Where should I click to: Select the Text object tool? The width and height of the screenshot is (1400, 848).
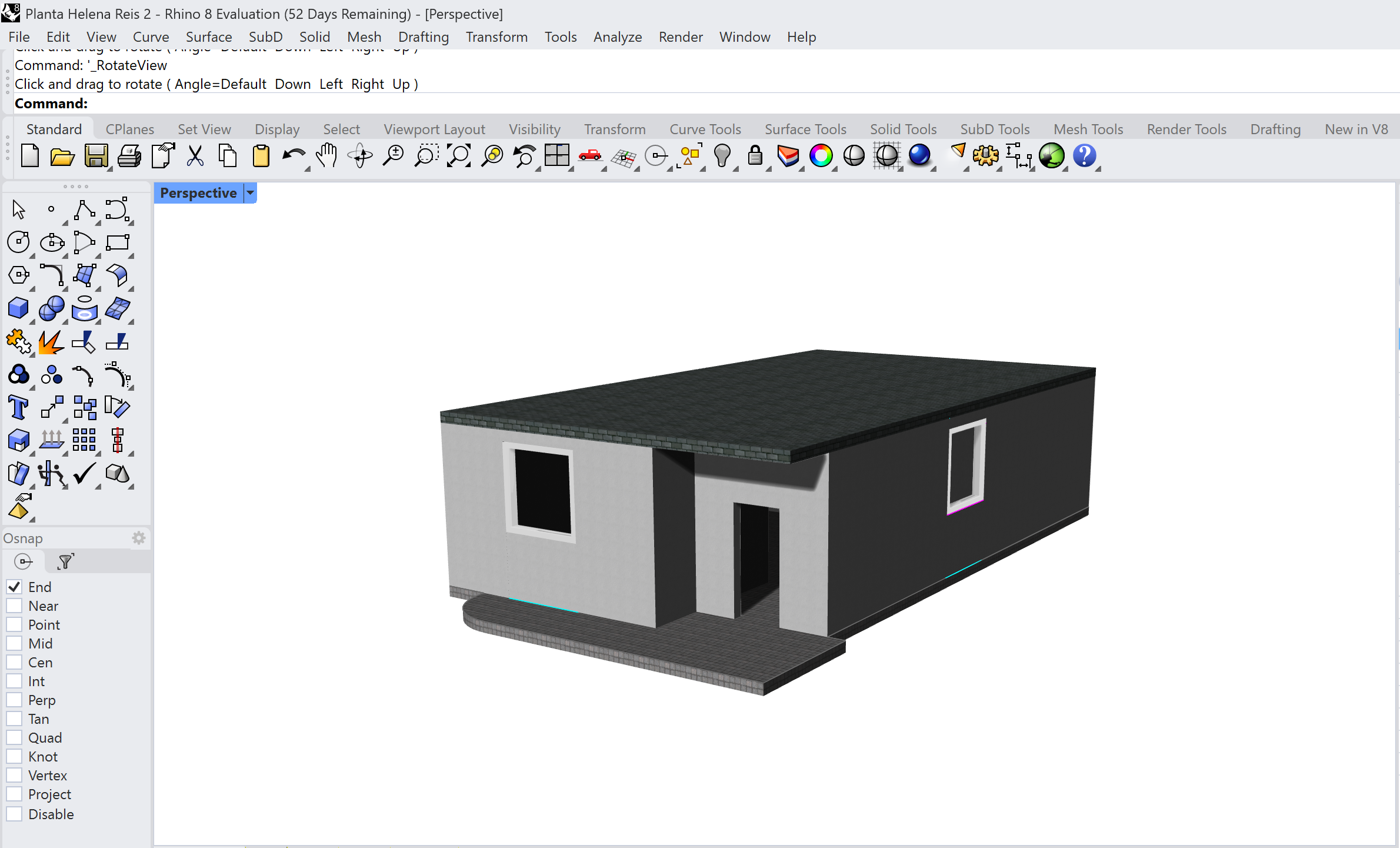pyautogui.click(x=19, y=407)
